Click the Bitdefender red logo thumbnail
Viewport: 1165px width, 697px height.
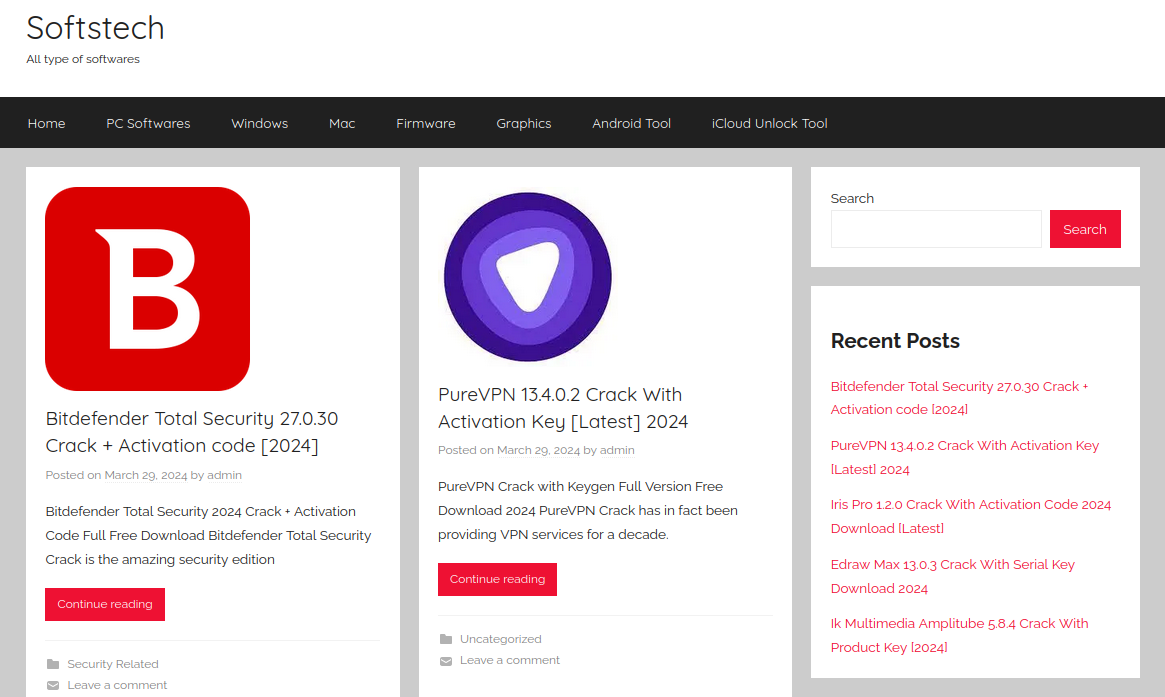(147, 289)
